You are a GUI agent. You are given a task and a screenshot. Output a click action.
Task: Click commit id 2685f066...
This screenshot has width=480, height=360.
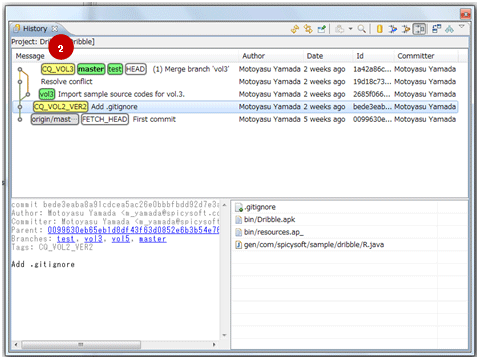tap(372, 94)
